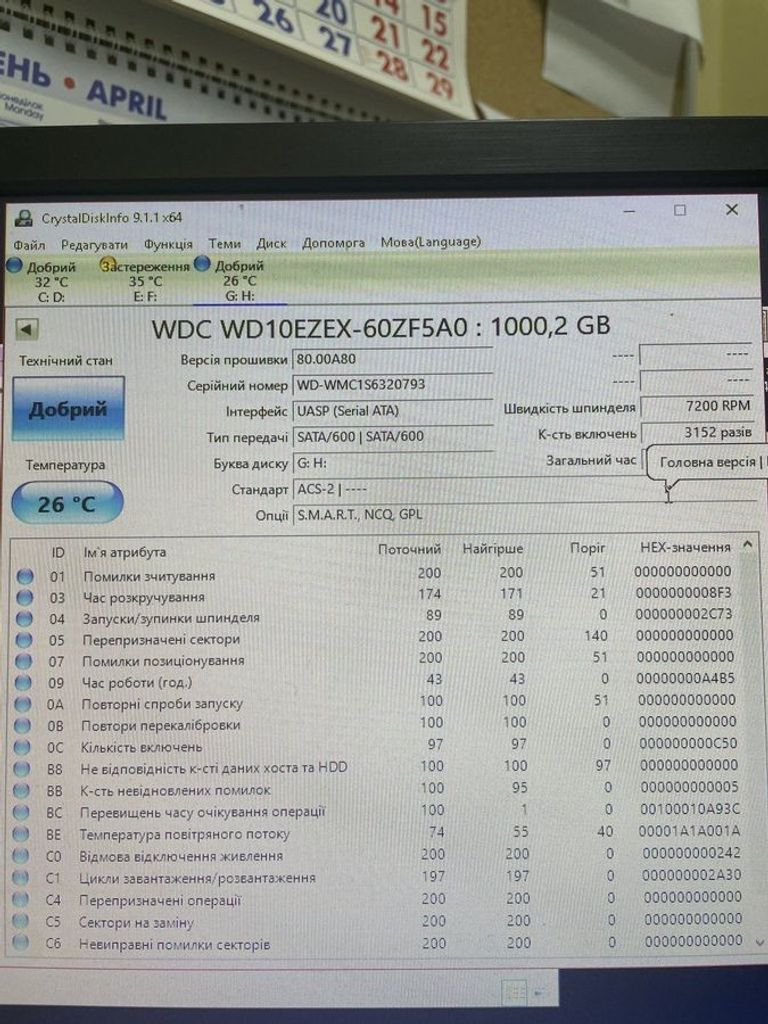Click status dot for 09 Час роботи
Screen dimensions: 768x1024
tap(23, 682)
